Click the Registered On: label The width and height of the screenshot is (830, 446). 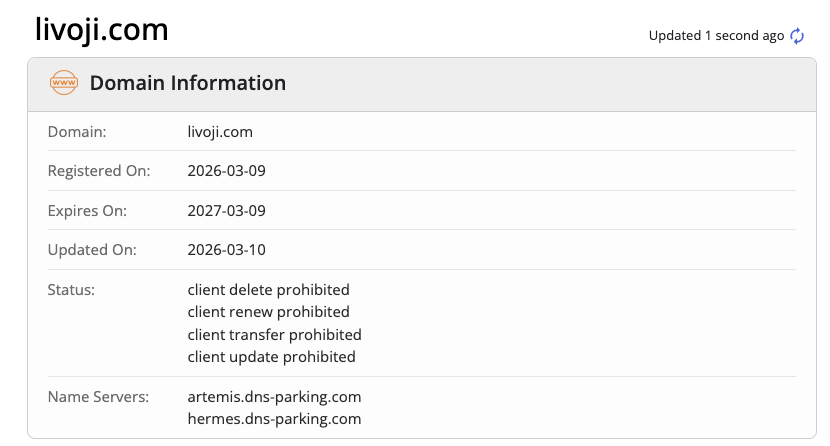[x=99, y=171]
